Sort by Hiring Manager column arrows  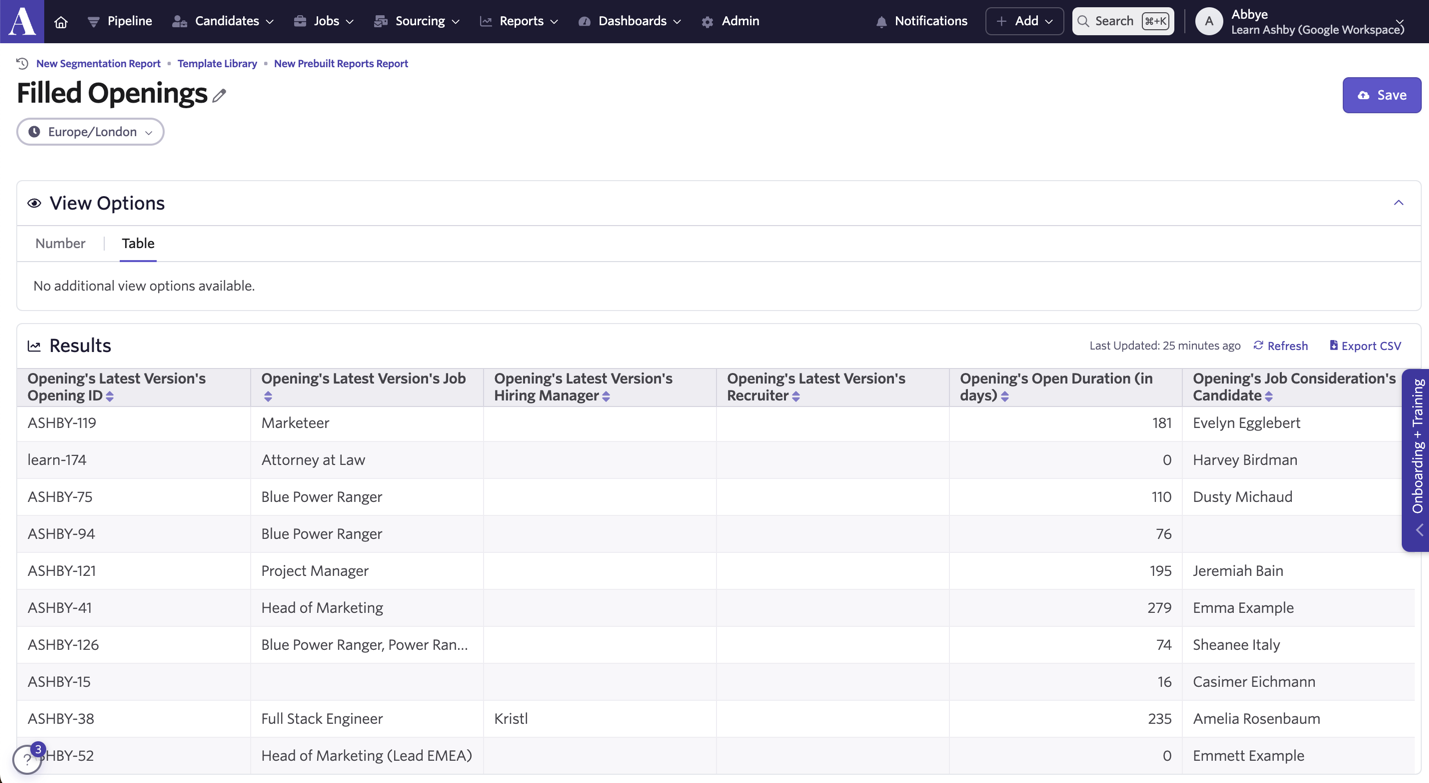(x=606, y=396)
